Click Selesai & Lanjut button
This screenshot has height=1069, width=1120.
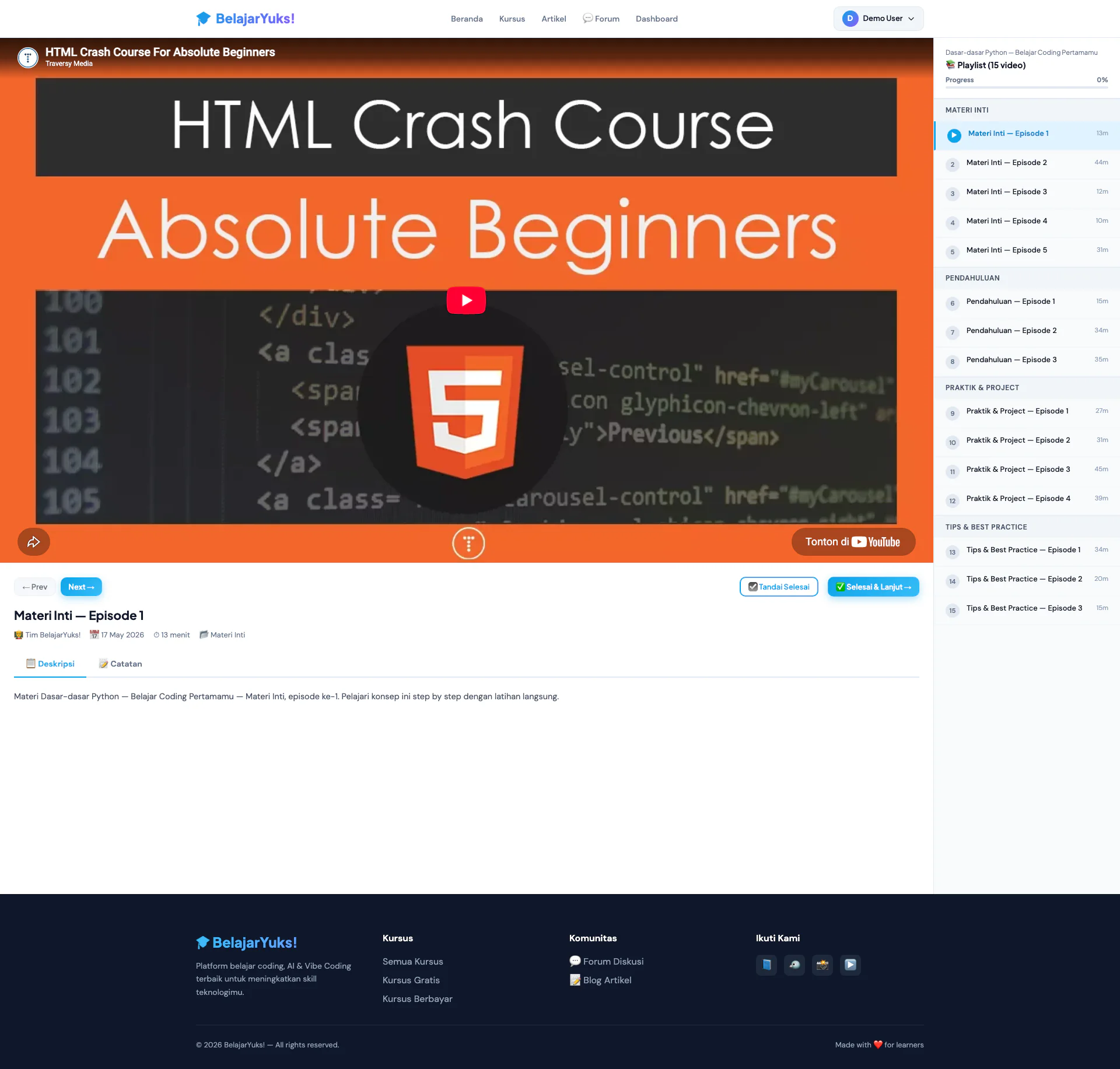(873, 587)
